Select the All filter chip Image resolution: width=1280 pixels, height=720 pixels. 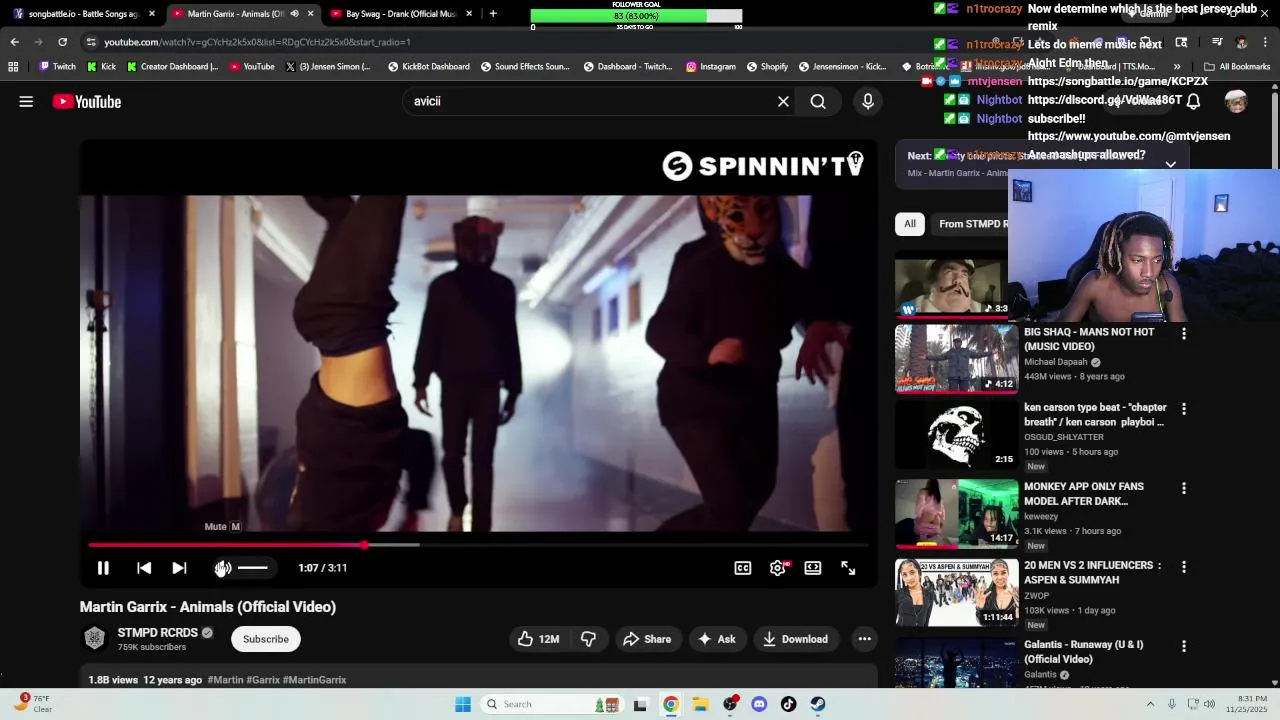click(x=910, y=224)
